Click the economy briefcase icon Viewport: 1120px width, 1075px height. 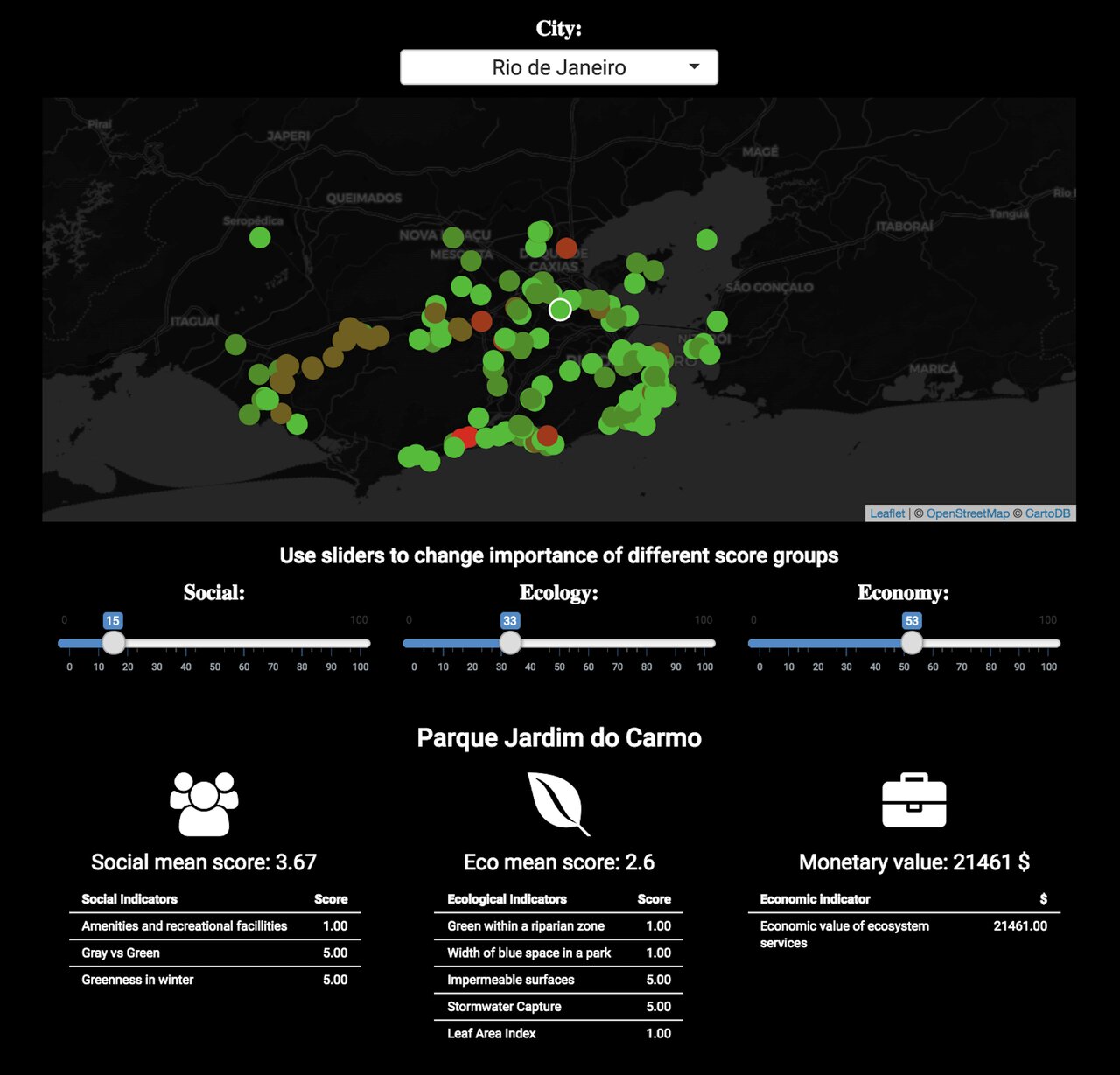click(x=913, y=800)
